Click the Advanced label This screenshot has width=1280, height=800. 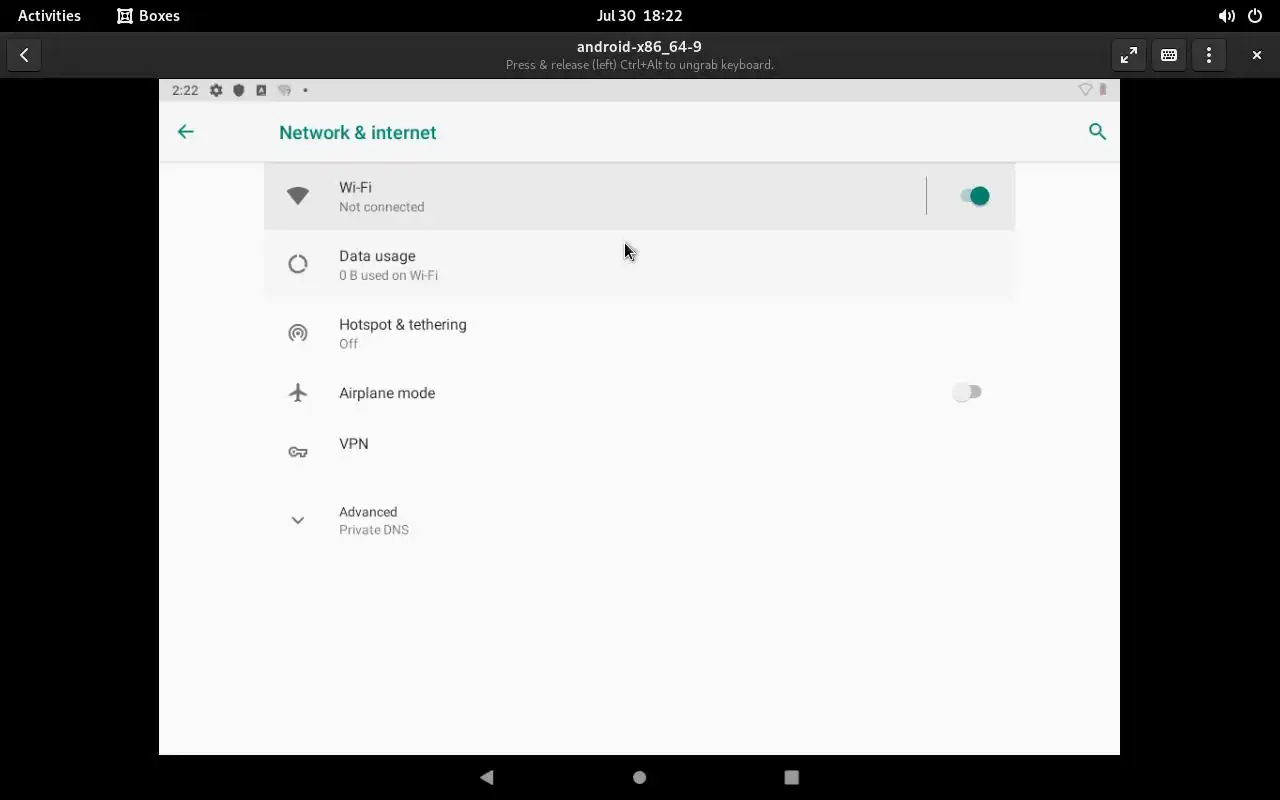pos(368,512)
